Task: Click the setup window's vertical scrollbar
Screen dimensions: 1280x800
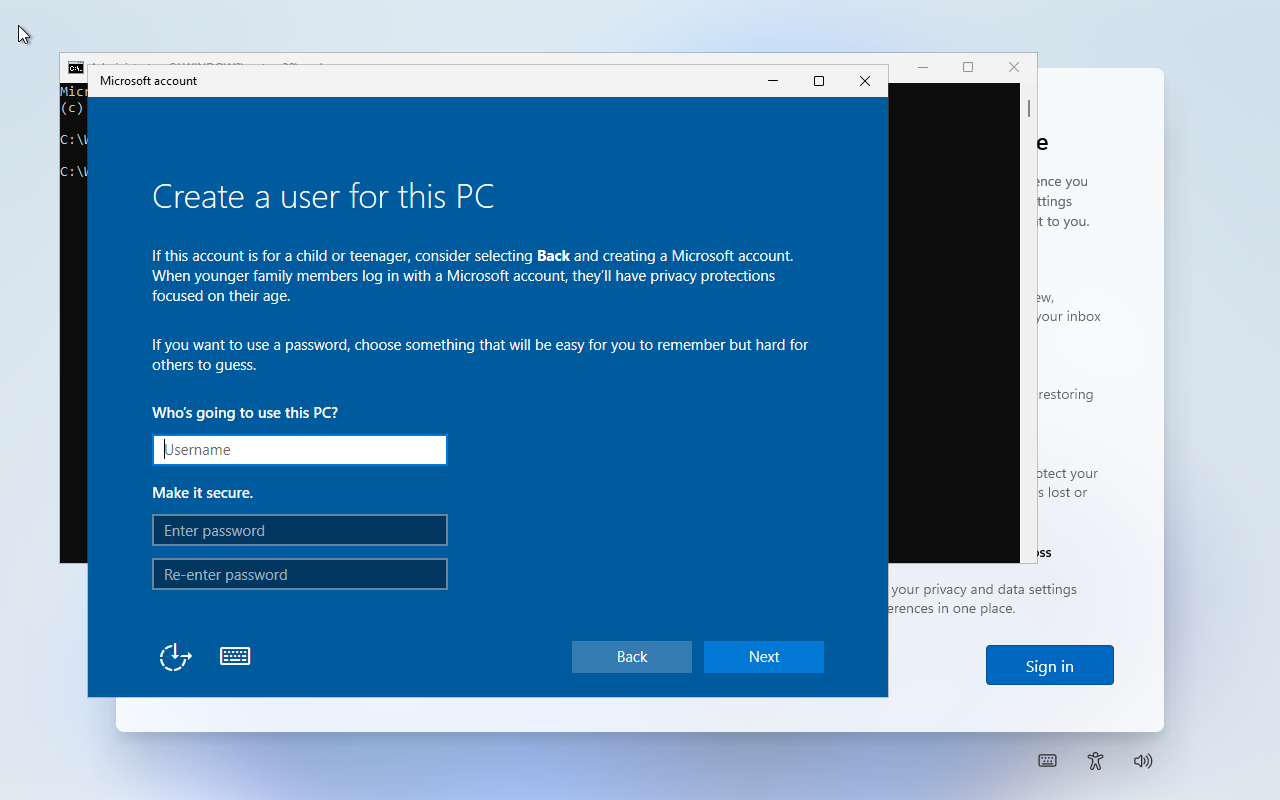Action: [1029, 108]
